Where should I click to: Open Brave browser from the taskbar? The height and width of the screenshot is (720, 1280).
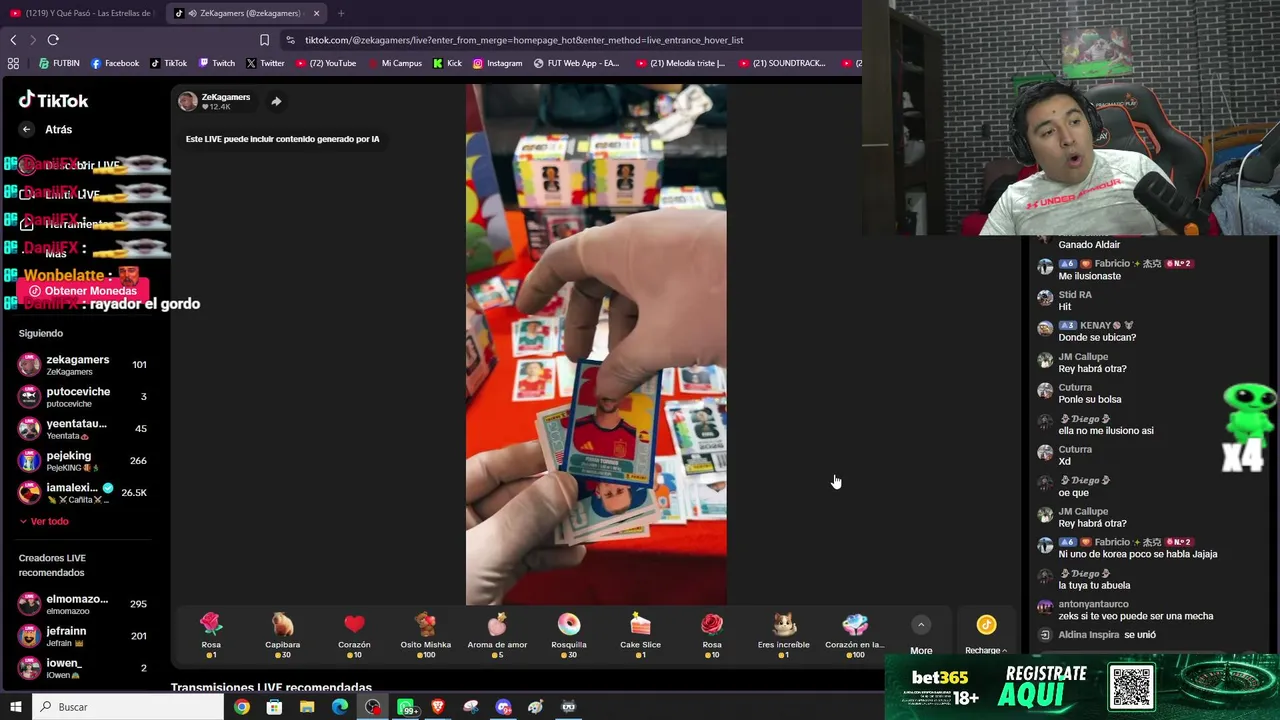pos(438,707)
